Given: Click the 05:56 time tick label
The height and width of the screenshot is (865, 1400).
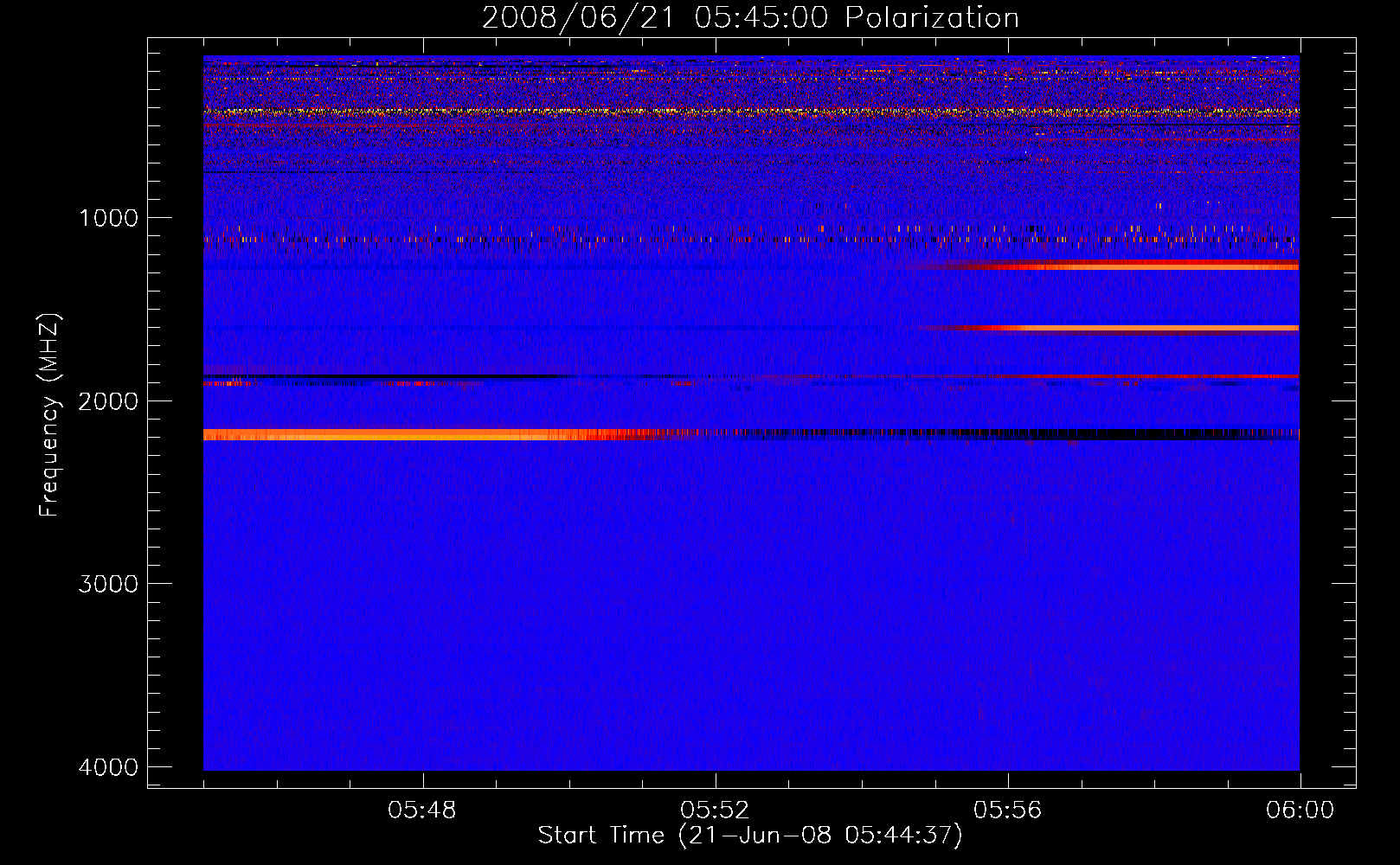Looking at the screenshot, I should click(x=1007, y=811).
